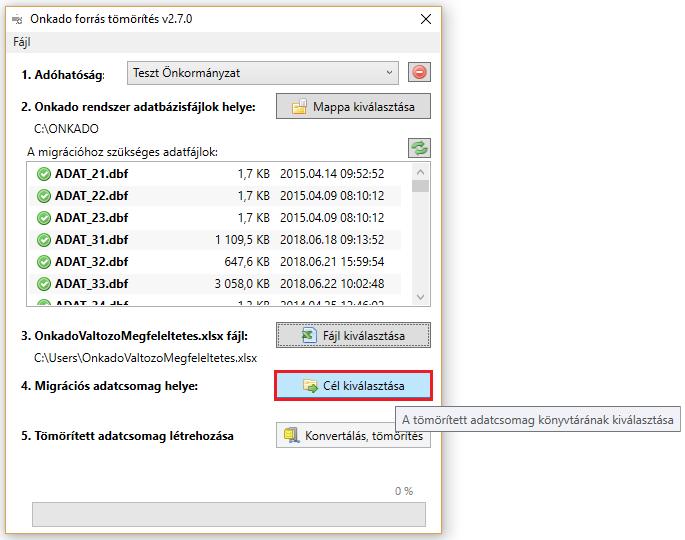Click '3. OnkadoValtozoMegfeleltetes.xlsx fájl' label
Screen dimensions: 685x540
pos(135,336)
